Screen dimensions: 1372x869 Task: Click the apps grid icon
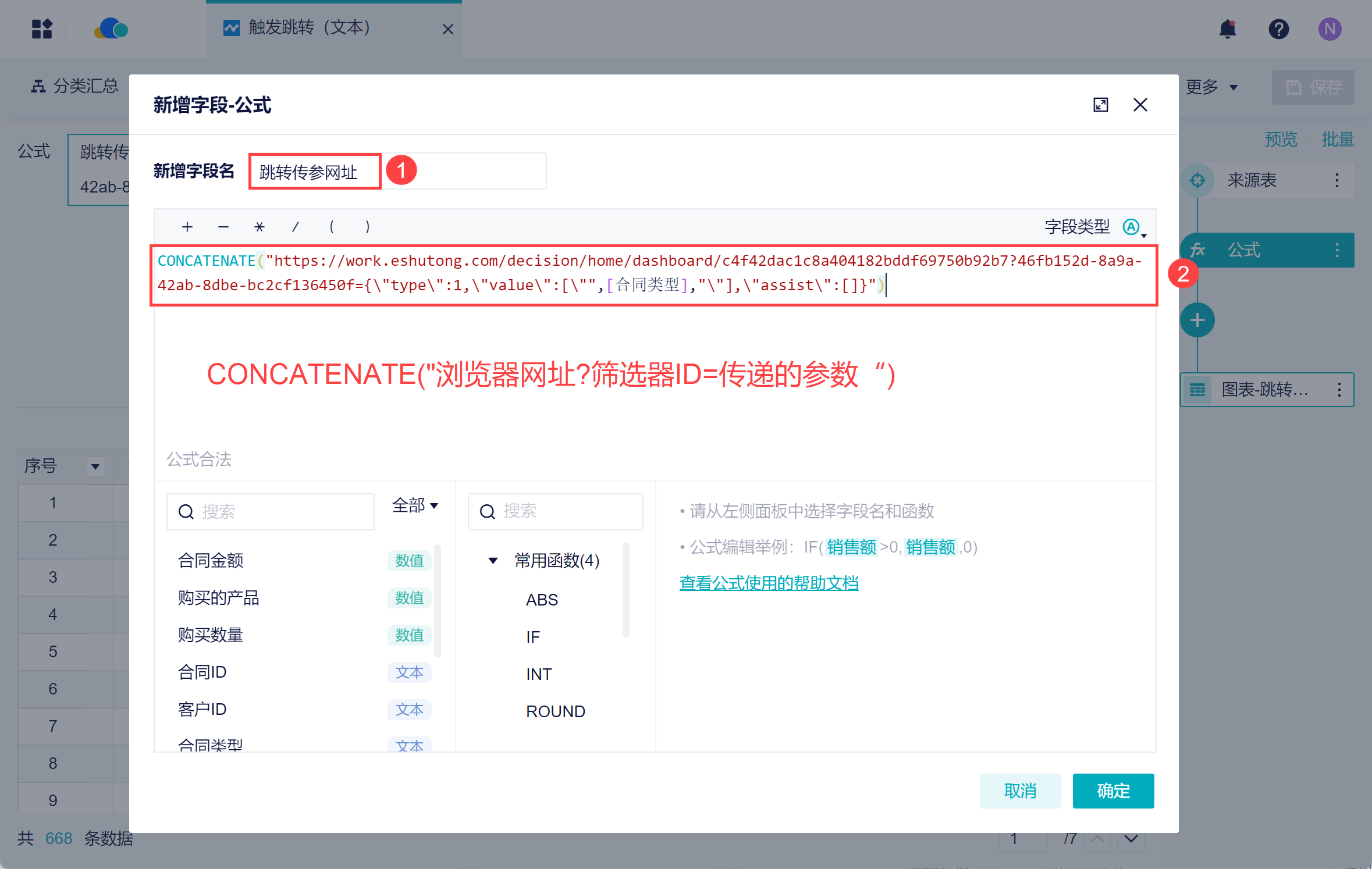click(42, 29)
